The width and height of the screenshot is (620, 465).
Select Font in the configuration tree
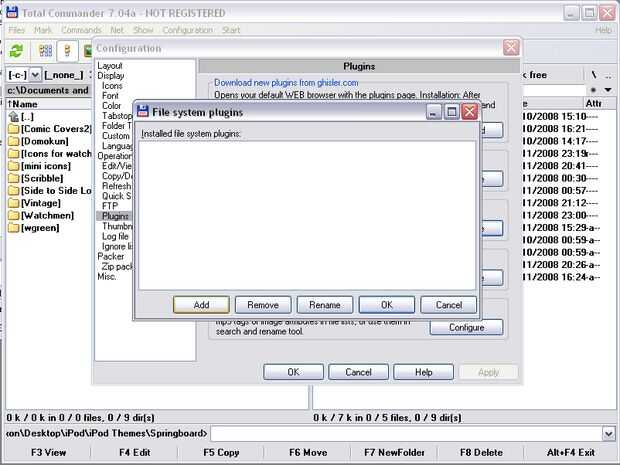(110, 96)
